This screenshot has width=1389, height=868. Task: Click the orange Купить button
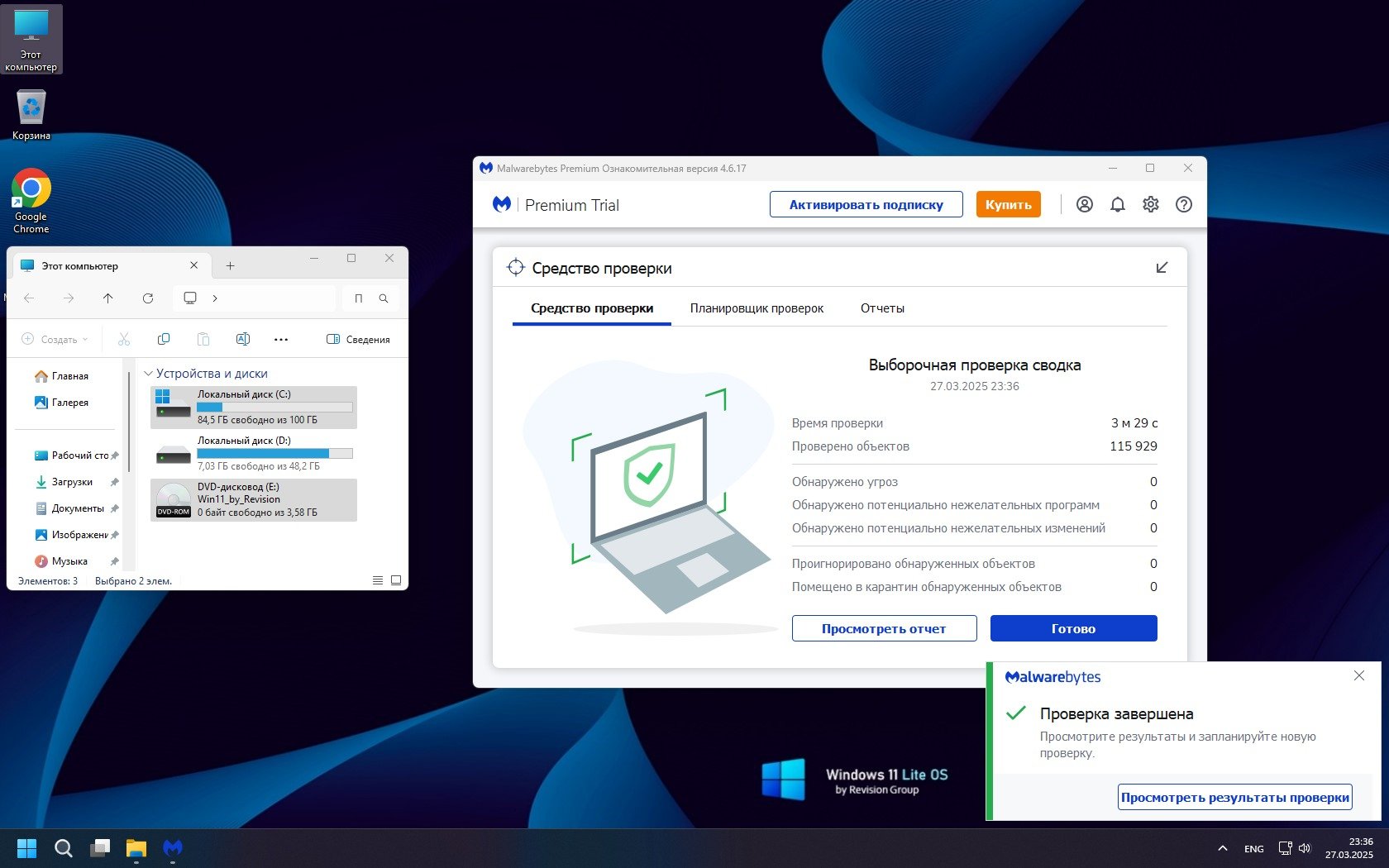click(x=1008, y=204)
